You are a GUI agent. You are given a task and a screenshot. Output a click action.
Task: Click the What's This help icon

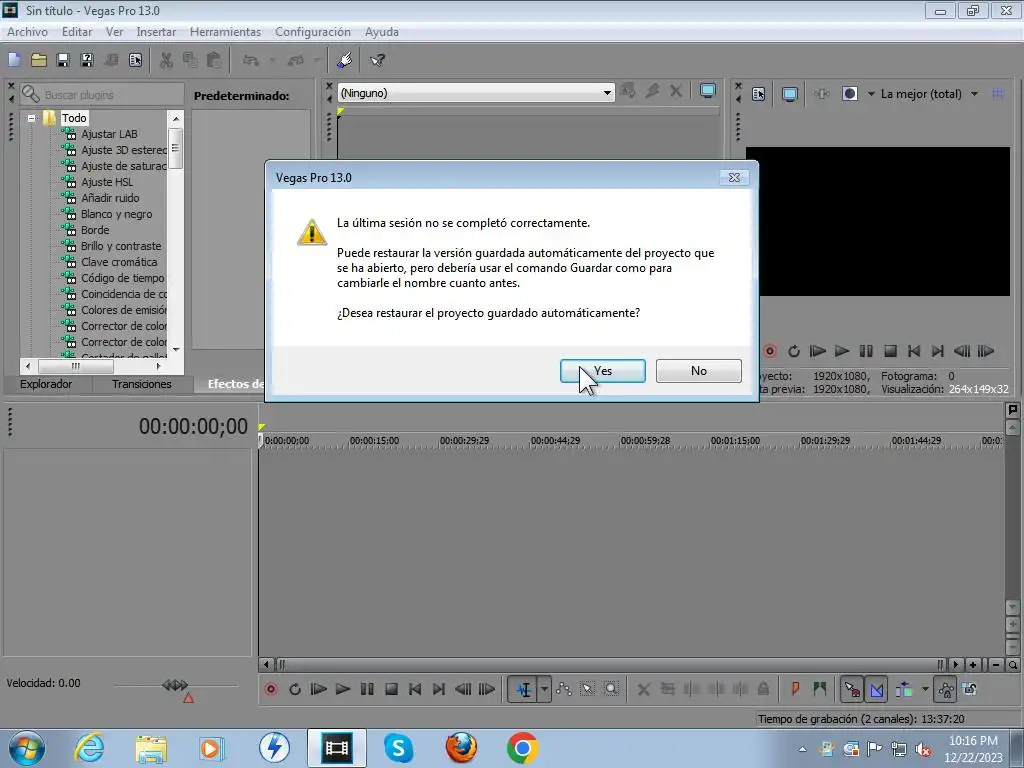[x=377, y=60]
